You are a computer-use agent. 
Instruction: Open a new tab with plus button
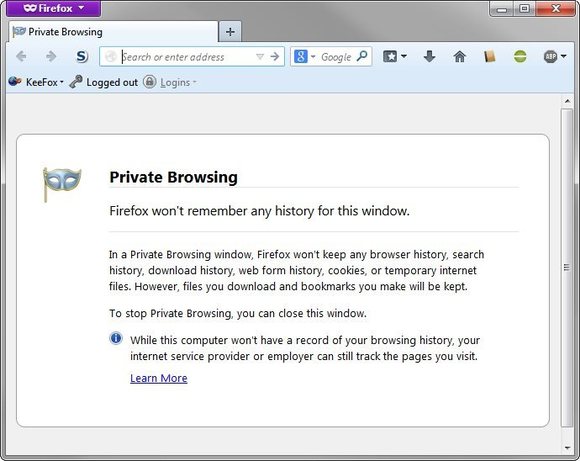tap(230, 32)
